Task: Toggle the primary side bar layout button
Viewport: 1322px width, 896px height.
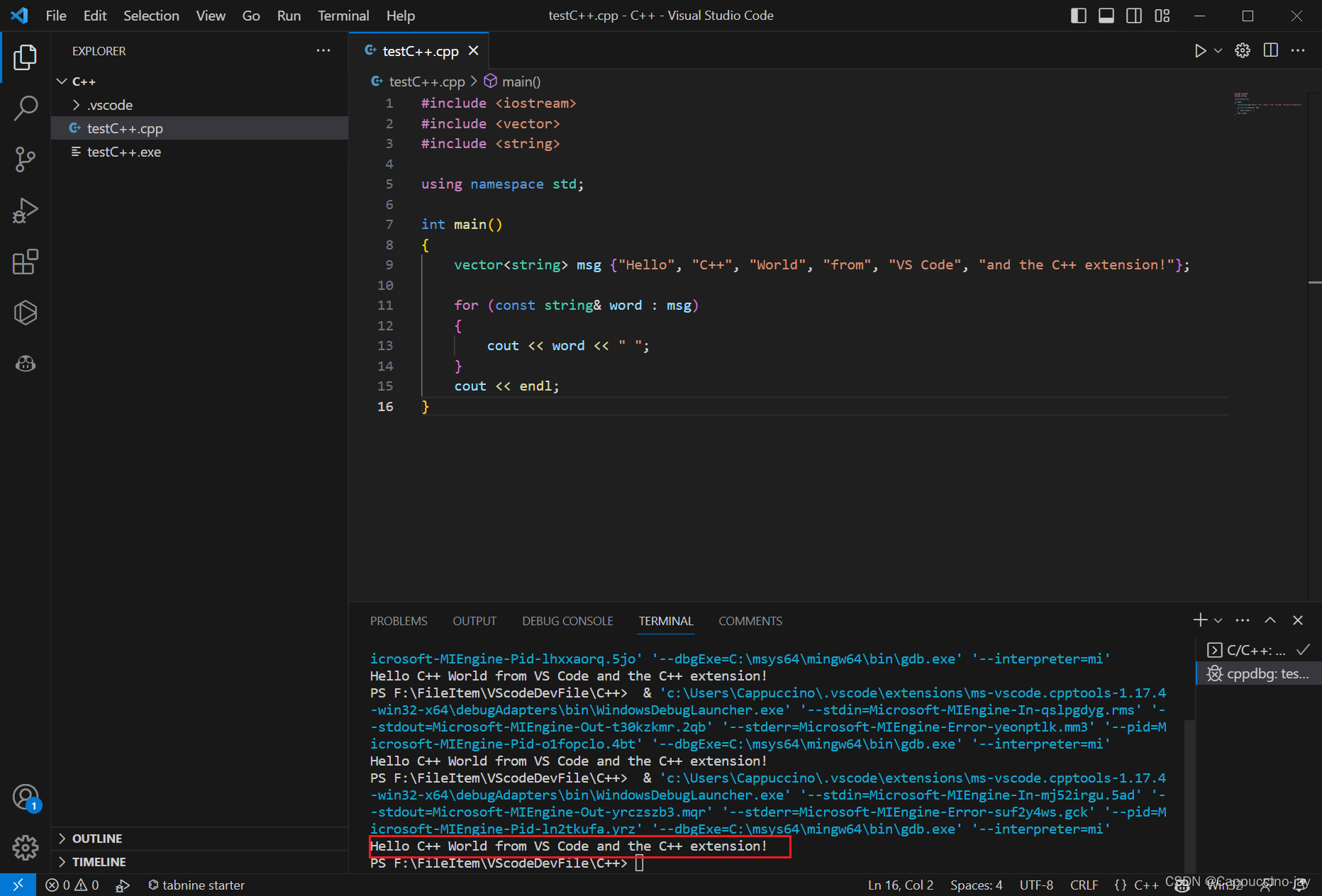Action: coord(1078,16)
